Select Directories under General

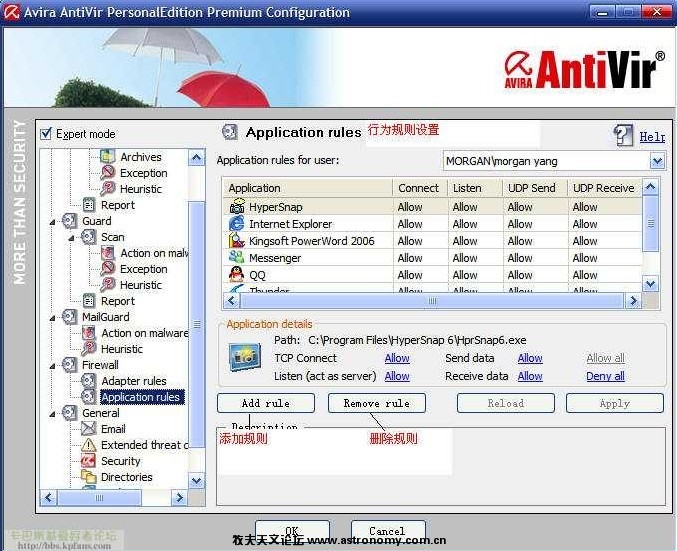click(127, 477)
